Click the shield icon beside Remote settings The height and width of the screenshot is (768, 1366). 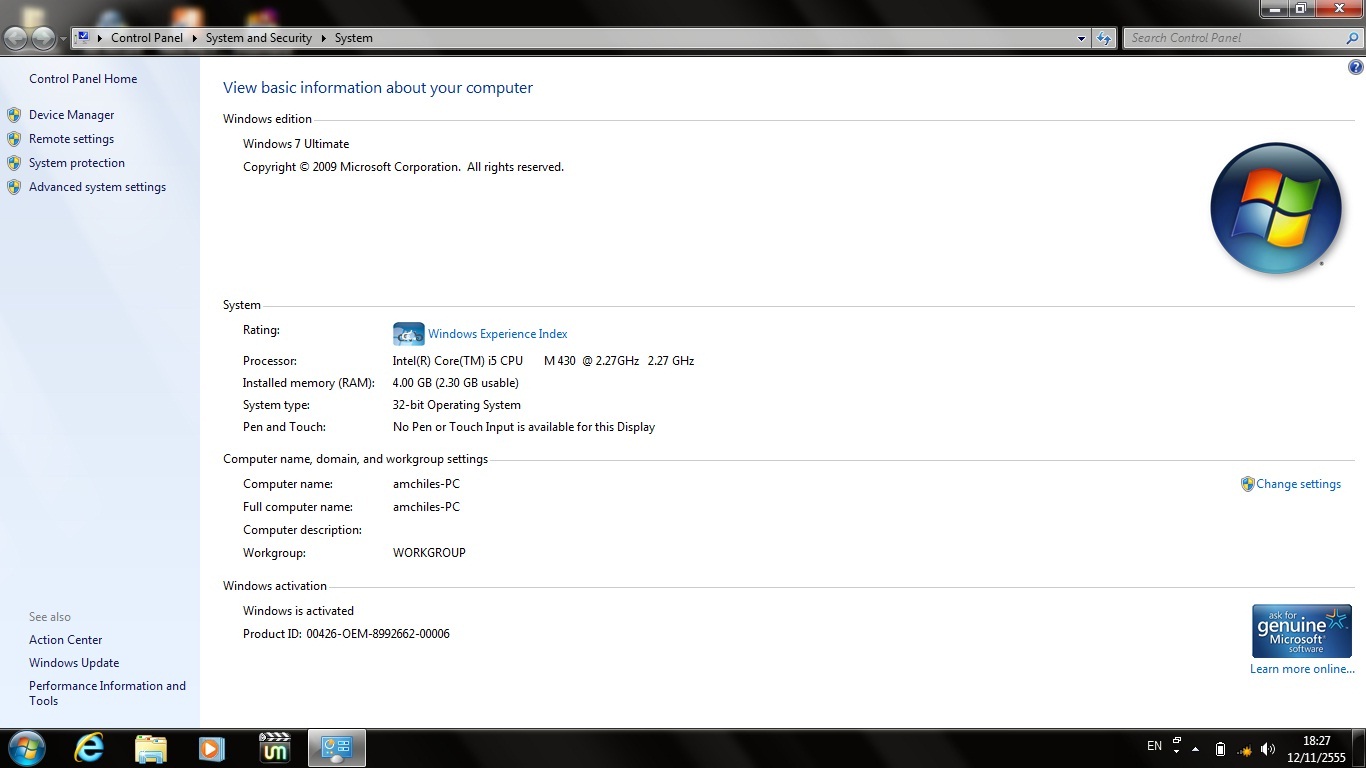pos(14,139)
